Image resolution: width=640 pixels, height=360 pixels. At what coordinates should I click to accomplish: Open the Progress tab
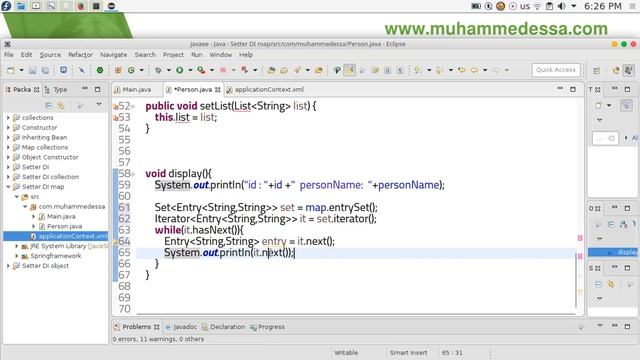click(x=268, y=327)
